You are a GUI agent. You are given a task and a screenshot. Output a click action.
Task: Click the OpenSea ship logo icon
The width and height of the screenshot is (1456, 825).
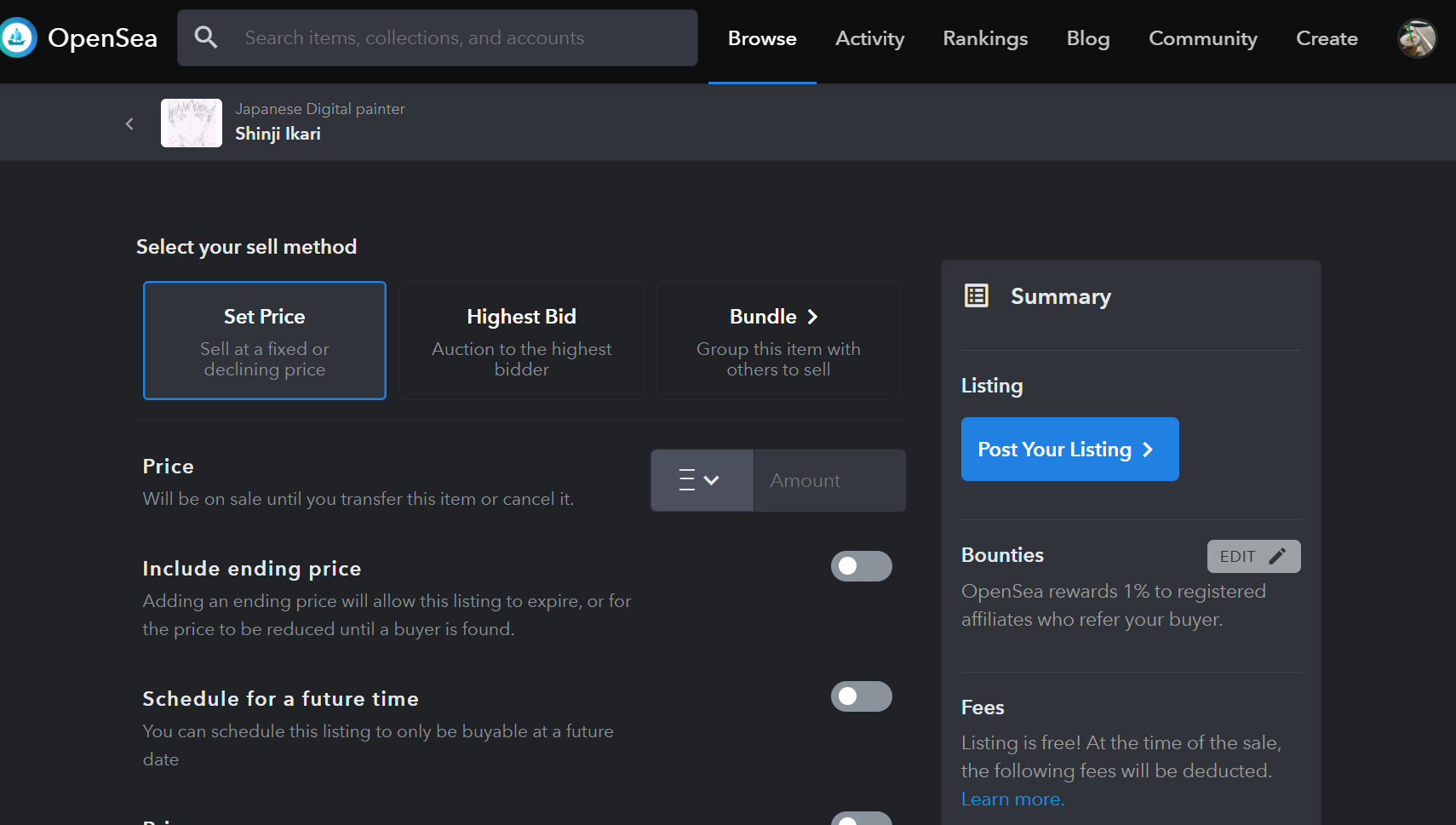pyautogui.click(x=17, y=37)
